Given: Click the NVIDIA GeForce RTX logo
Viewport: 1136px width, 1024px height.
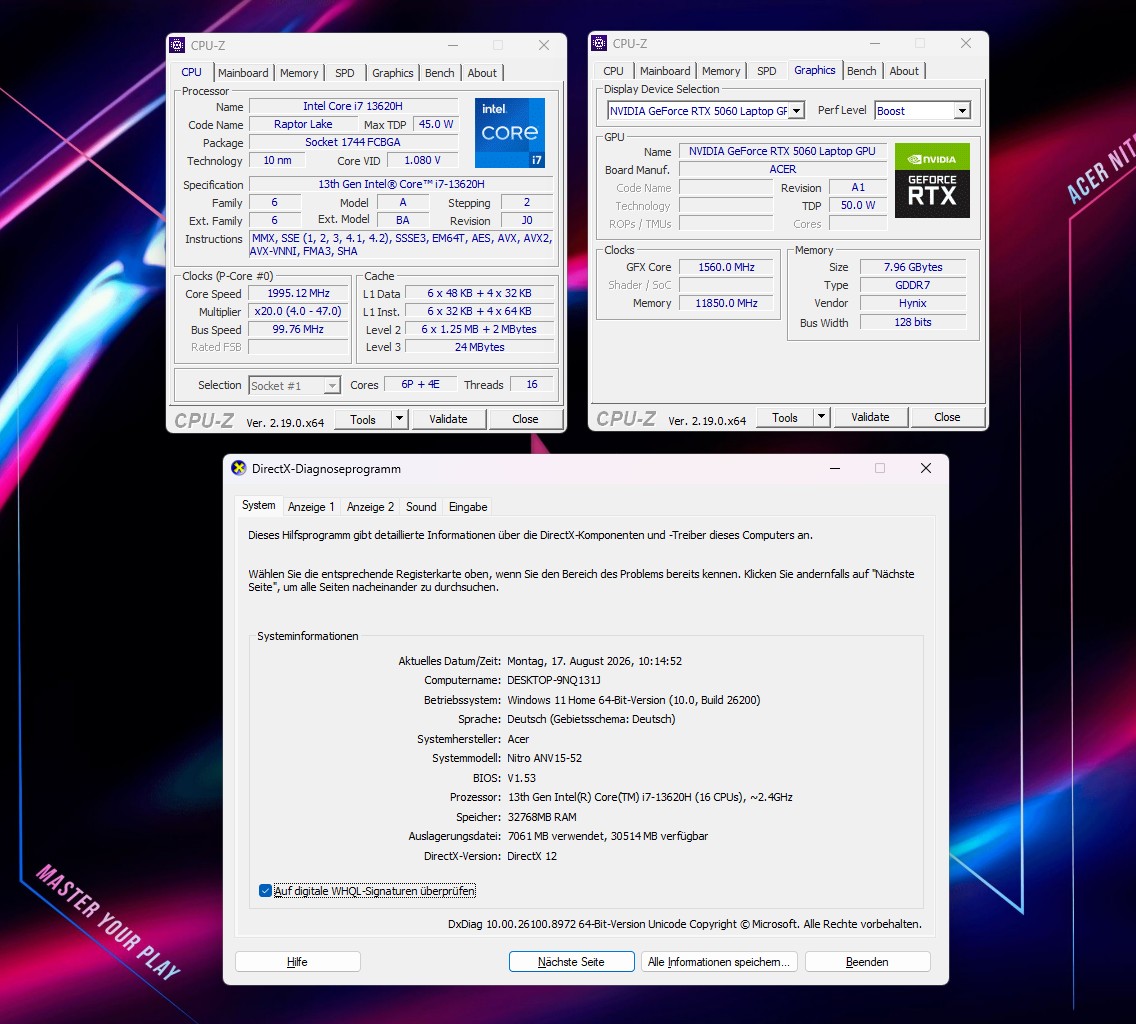Looking at the screenshot, I should pos(932,180).
